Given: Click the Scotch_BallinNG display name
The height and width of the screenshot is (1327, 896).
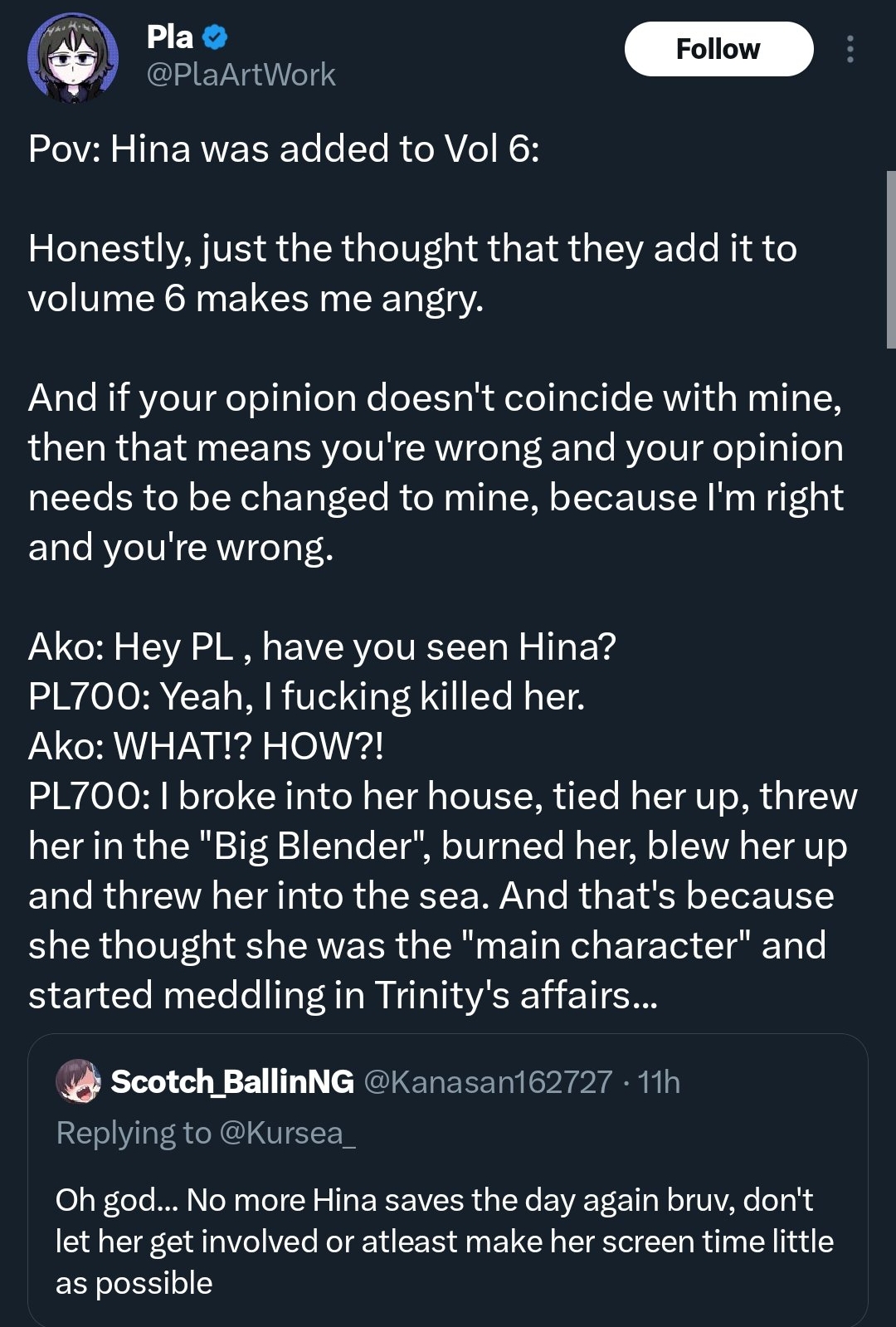Looking at the screenshot, I should [232, 1081].
